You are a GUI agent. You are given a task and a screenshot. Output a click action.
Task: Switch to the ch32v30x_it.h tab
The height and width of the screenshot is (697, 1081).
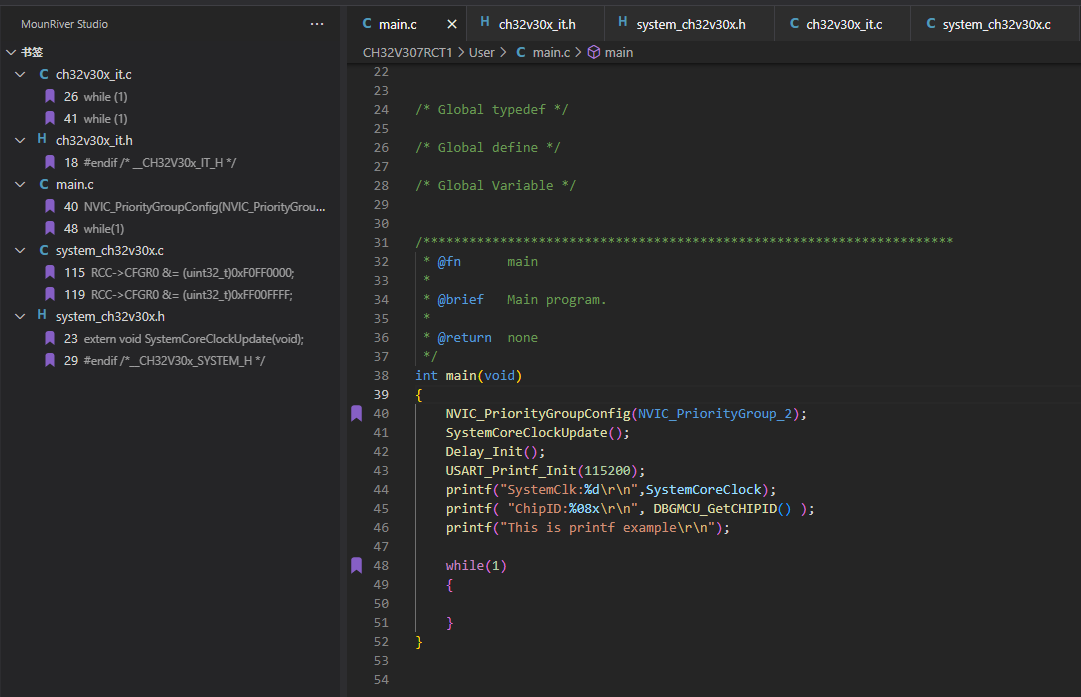(x=536, y=24)
